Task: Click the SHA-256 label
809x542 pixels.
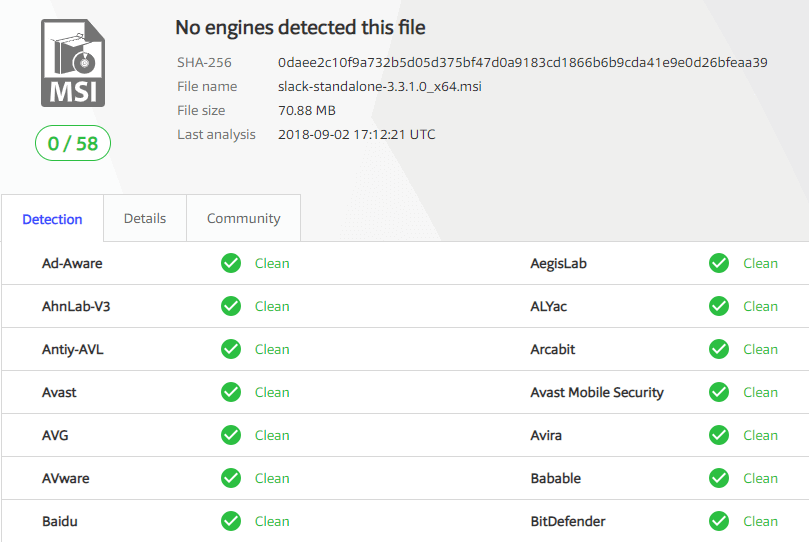Action: (204, 62)
